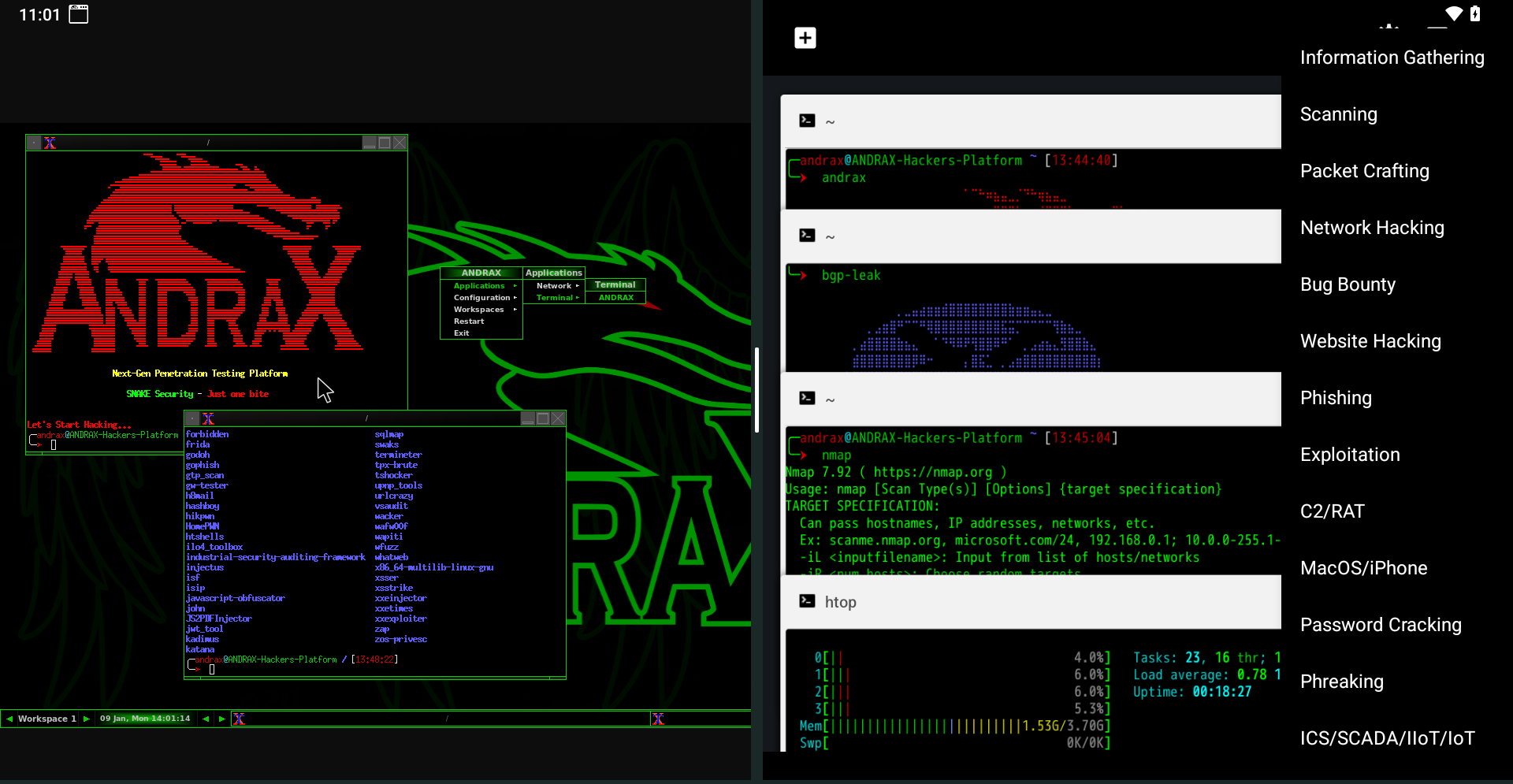Image resolution: width=1513 pixels, height=784 pixels.
Task: Select Exit from the ANDRAX menu
Action: (x=461, y=333)
